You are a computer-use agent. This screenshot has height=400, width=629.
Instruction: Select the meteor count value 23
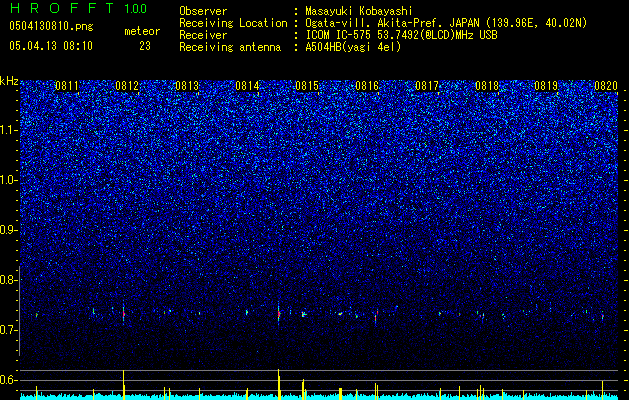[145, 46]
